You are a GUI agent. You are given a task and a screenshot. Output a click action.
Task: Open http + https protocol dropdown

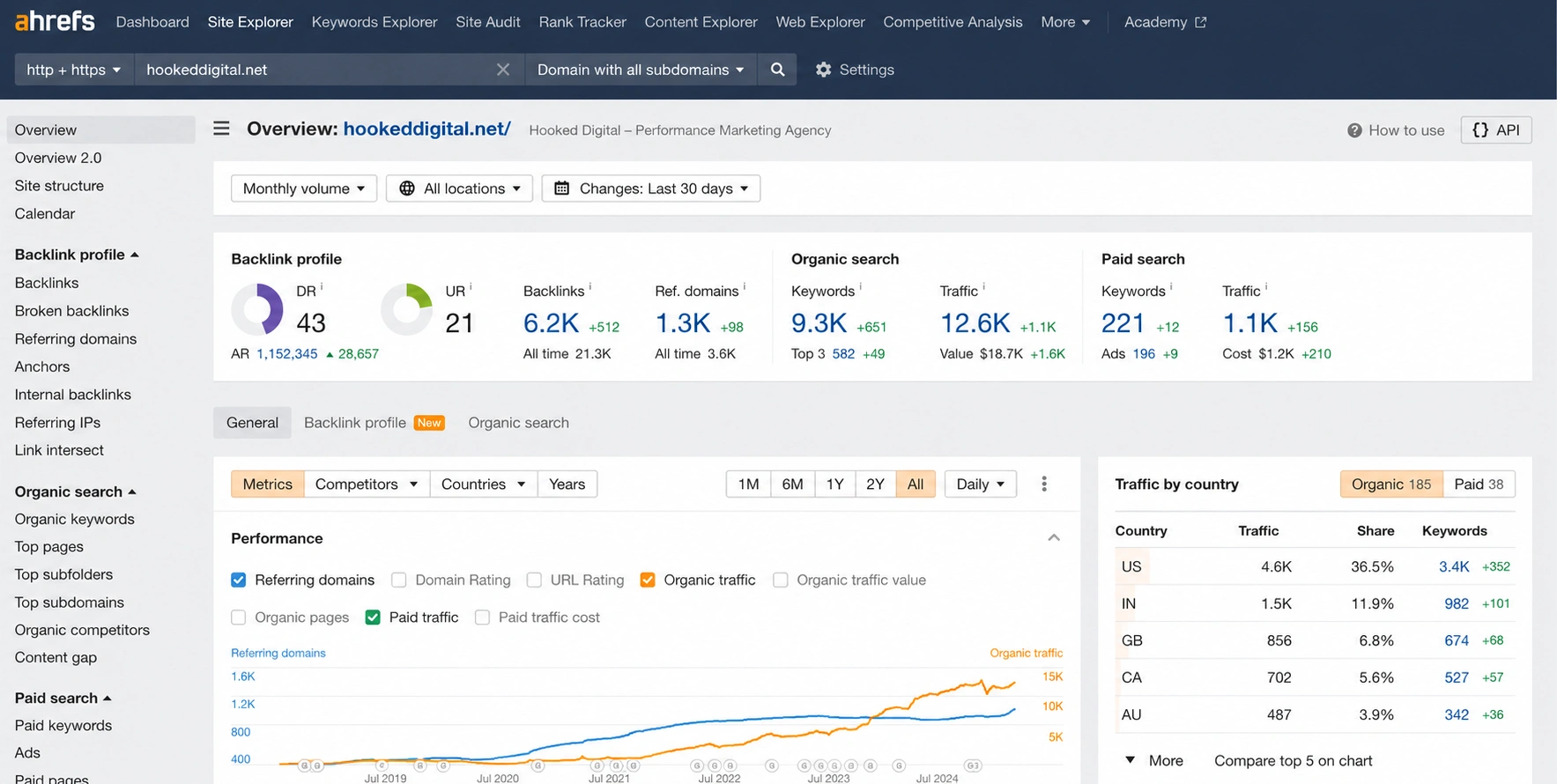point(74,70)
